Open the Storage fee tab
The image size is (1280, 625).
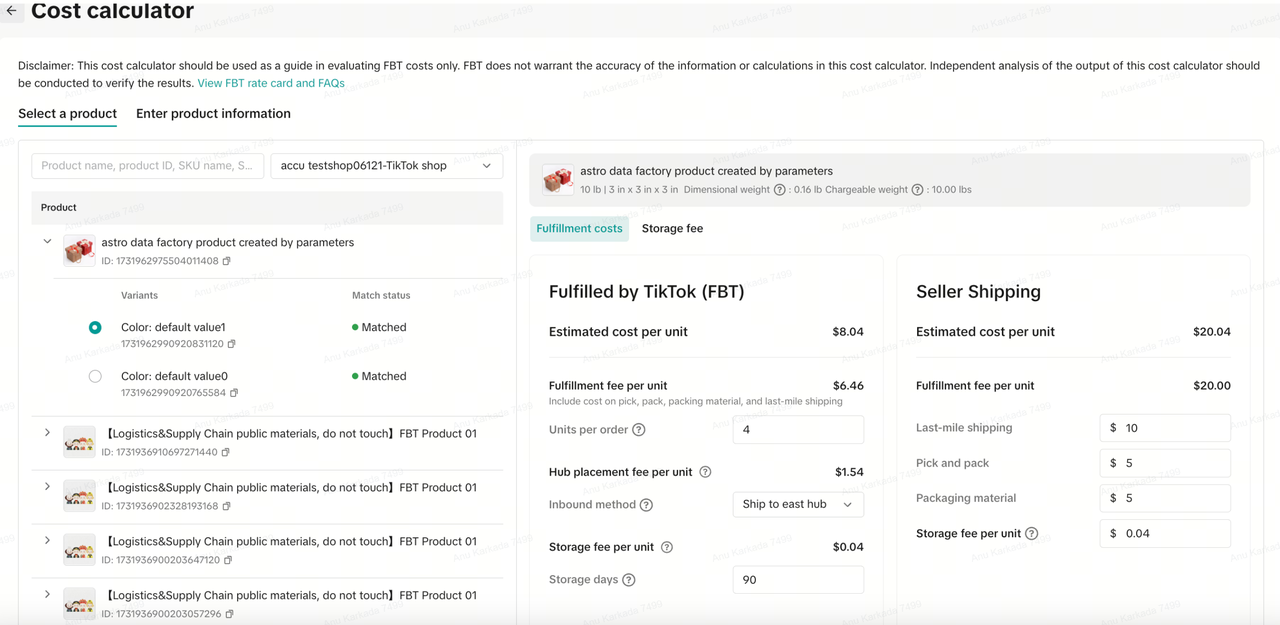pyautogui.click(x=672, y=229)
